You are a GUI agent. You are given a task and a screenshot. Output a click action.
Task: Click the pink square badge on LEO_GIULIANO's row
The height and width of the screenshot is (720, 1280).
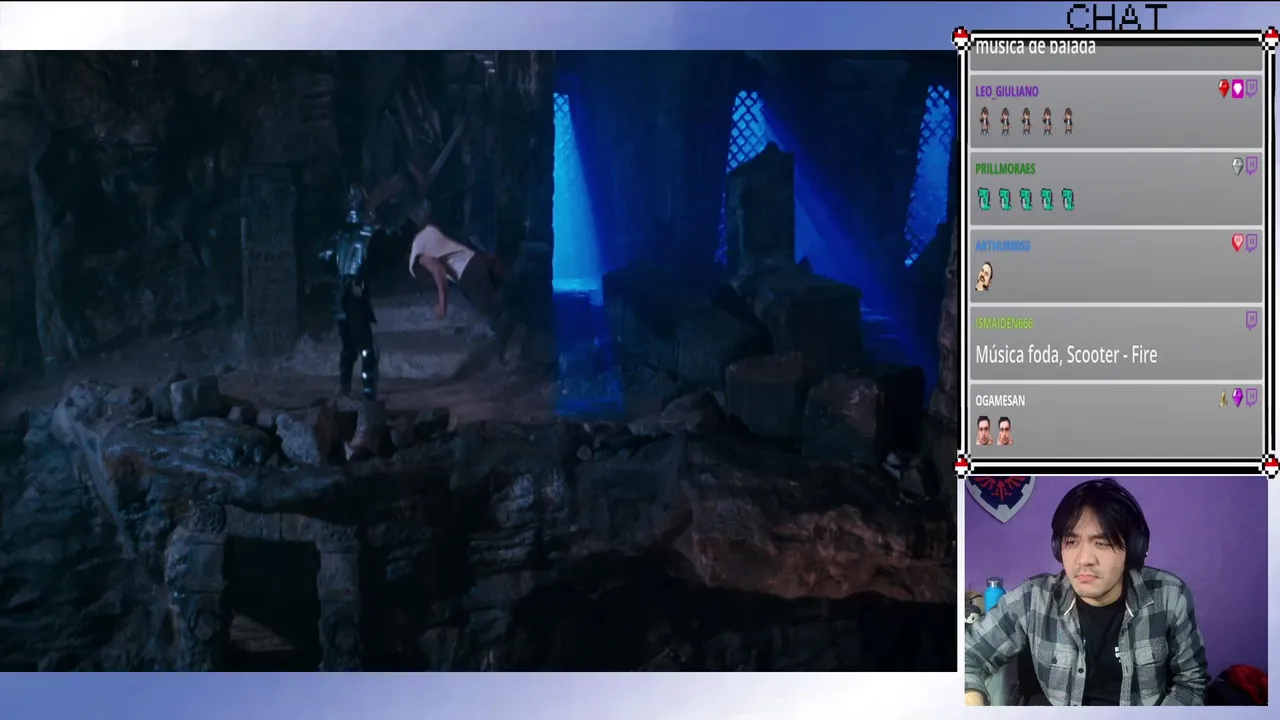click(x=1237, y=89)
